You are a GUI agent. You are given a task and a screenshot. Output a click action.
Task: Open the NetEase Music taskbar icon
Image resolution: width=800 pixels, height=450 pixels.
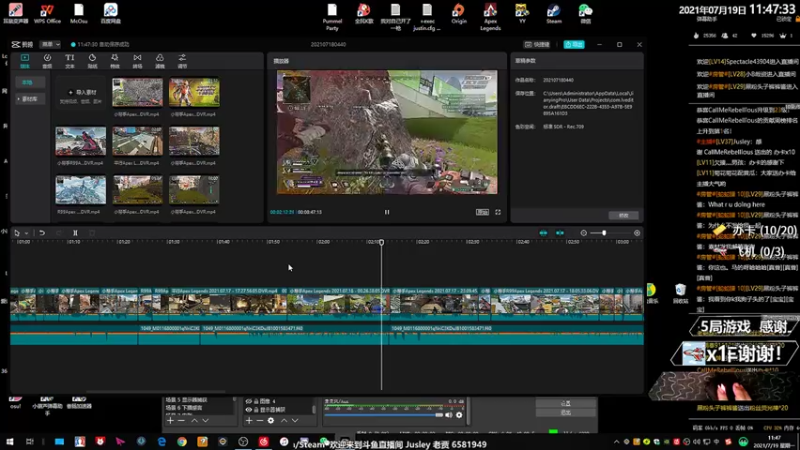tap(263, 442)
